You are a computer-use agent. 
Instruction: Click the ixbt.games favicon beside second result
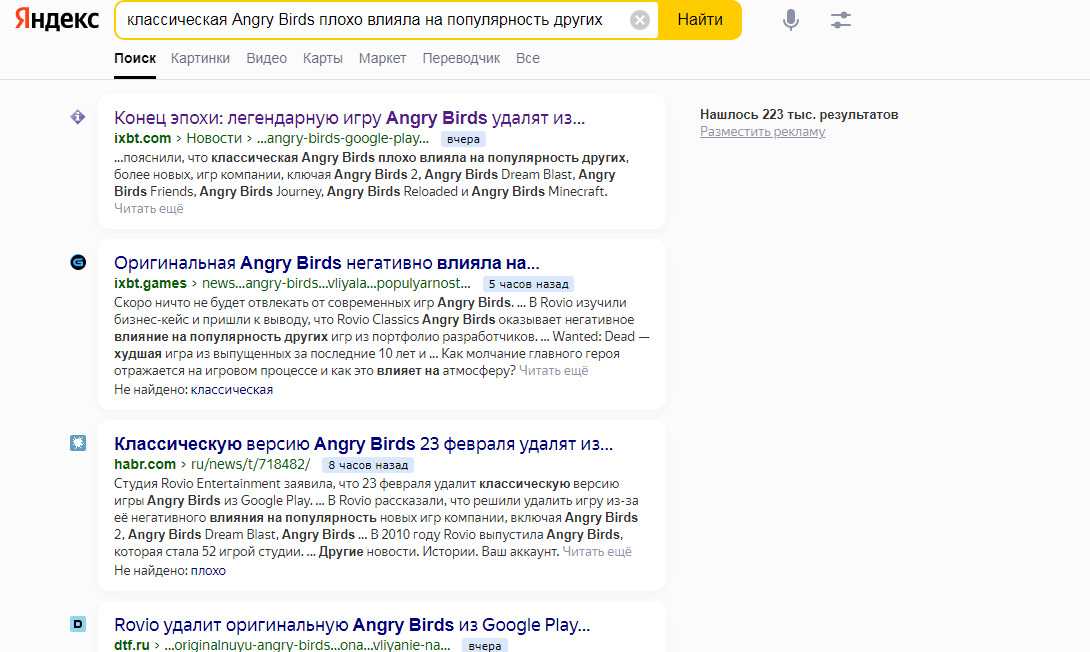coord(78,262)
